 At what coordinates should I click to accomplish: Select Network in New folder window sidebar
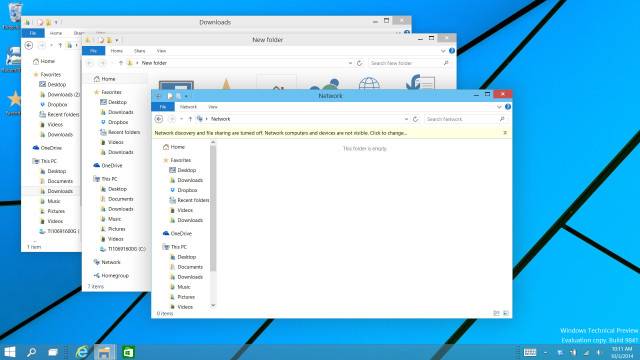click(x=107, y=262)
